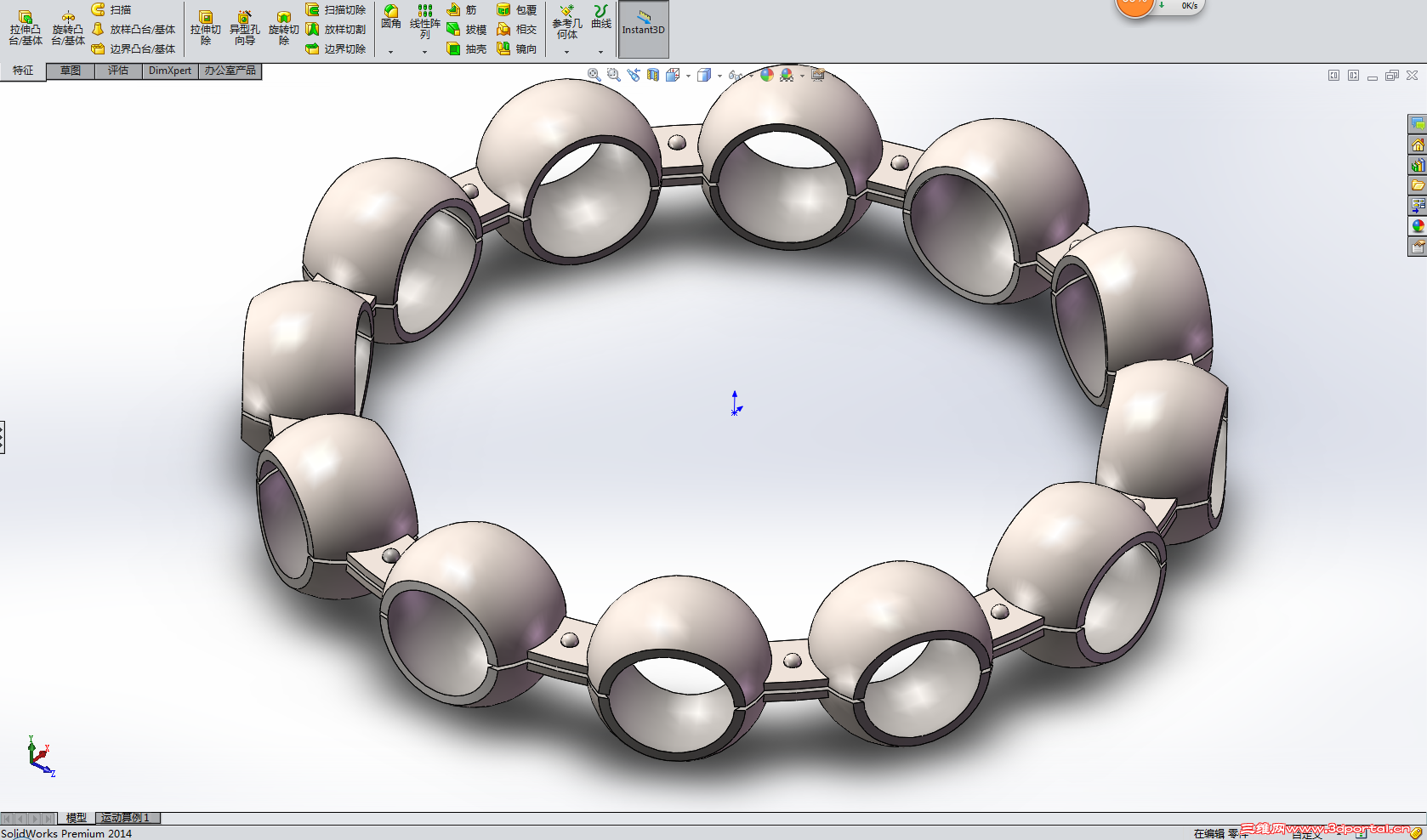Viewport: 1427px width, 840px height.
Task: Click the right panel split button
Action: click(1353, 76)
